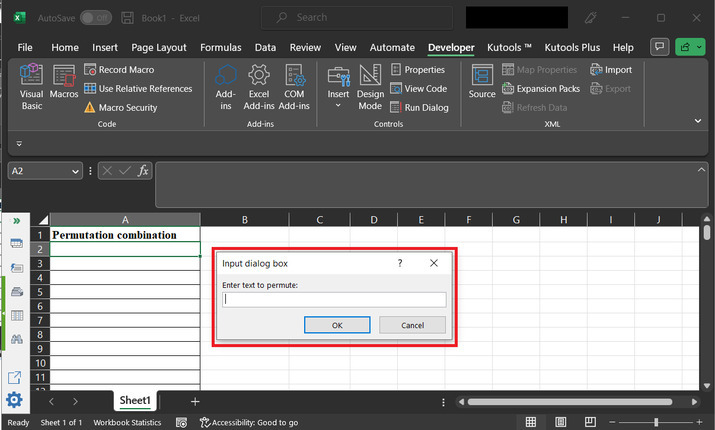The image size is (715, 430).
Task: Click Insert Function fx icon
Action: pos(143,171)
